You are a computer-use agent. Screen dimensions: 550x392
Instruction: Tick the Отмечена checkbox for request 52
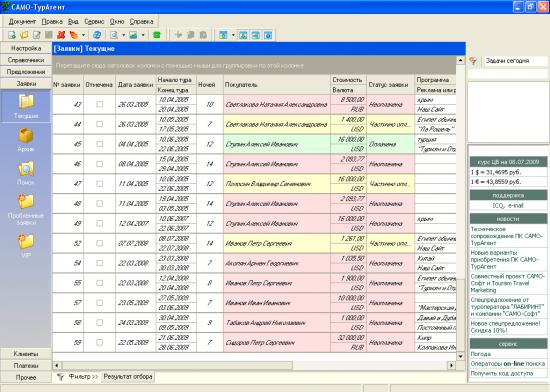[100, 243]
